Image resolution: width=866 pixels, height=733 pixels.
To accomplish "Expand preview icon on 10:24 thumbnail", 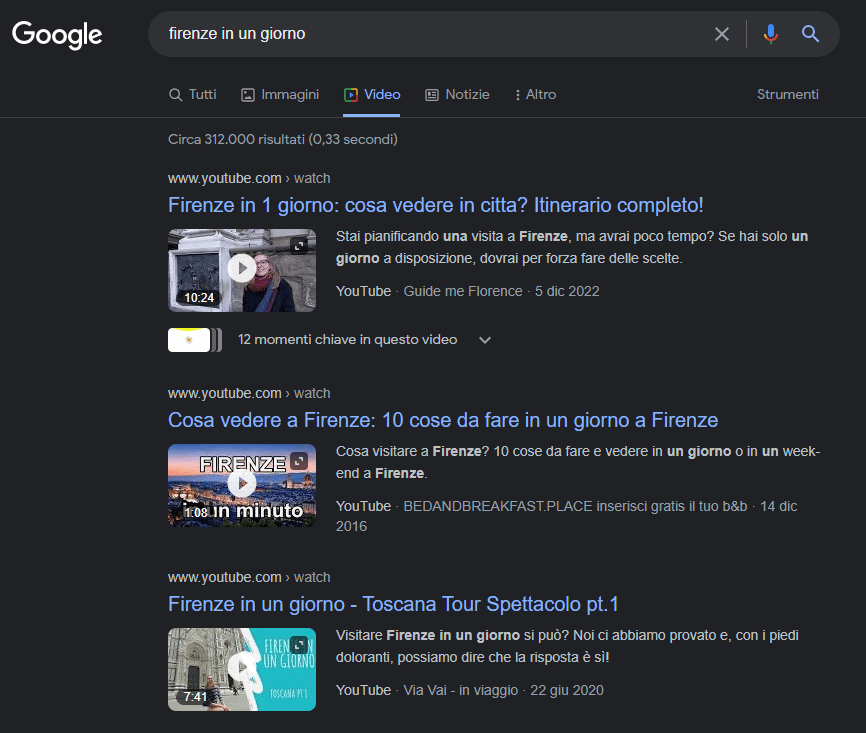I will (299, 245).
